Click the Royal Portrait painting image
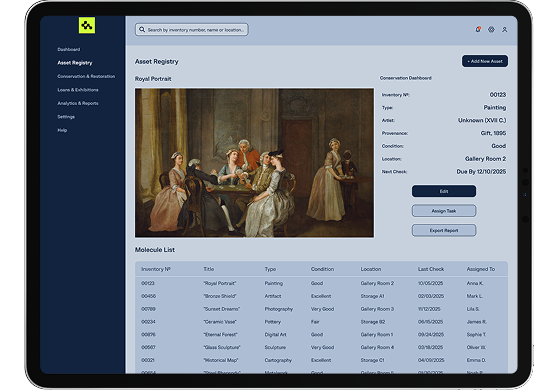This screenshot has height=391, width=560. click(254, 163)
